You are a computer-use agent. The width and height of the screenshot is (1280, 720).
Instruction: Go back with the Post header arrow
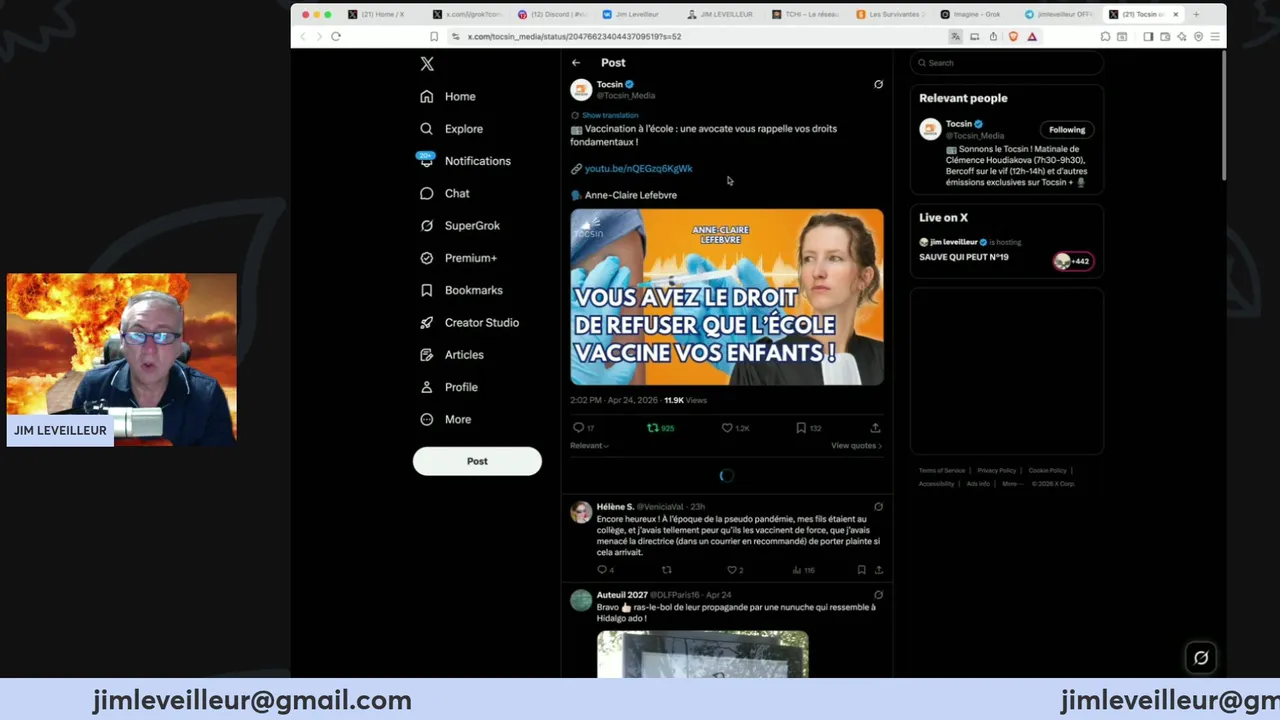click(x=576, y=63)
